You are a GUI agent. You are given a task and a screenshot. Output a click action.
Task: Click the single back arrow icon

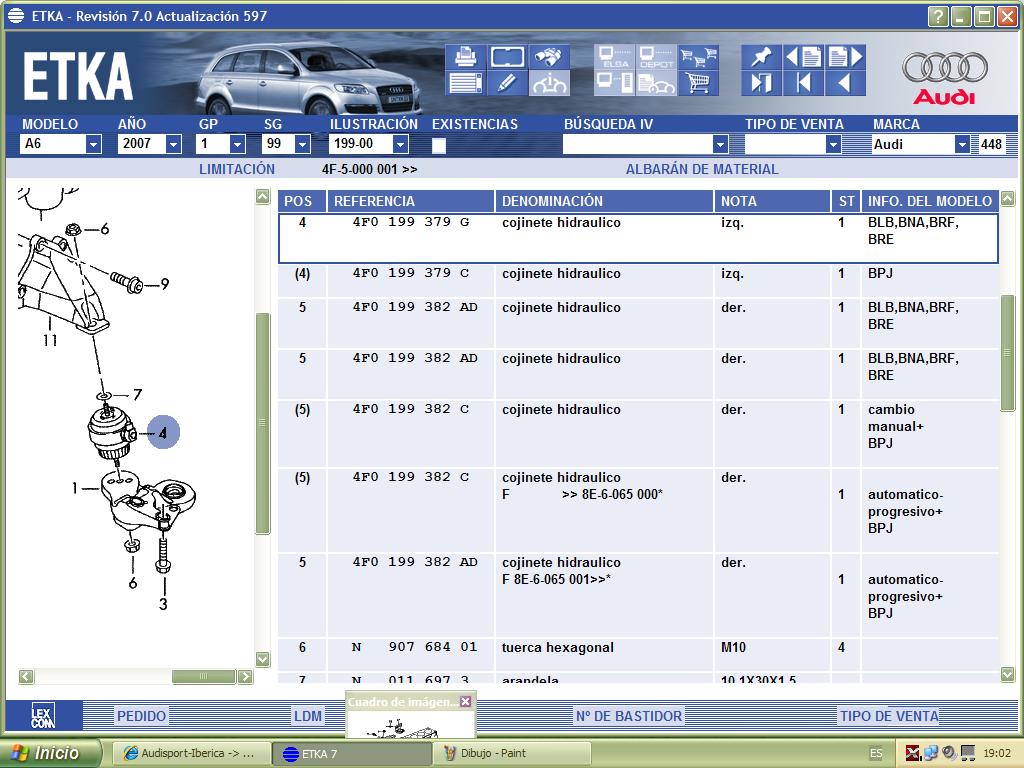coord(845,83)
